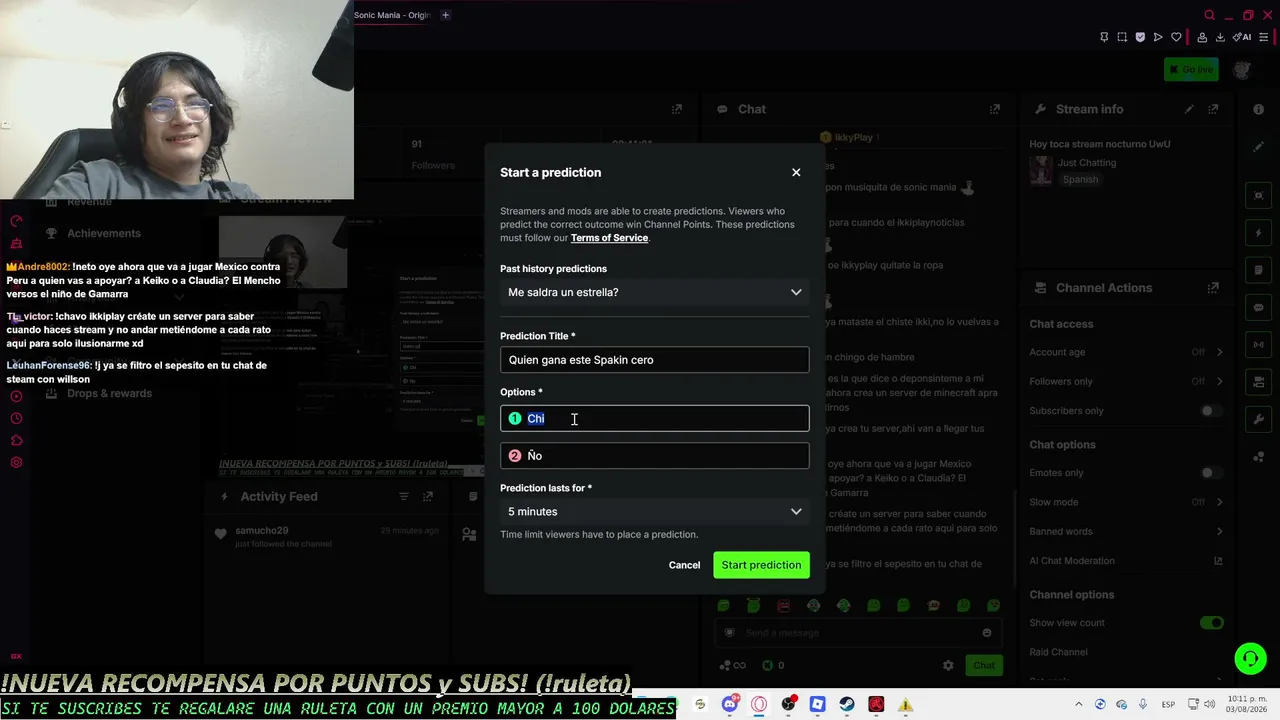Click the browser send arrow icon
The height and width of the screenshot is (720, 1280).
(1158, 37)
